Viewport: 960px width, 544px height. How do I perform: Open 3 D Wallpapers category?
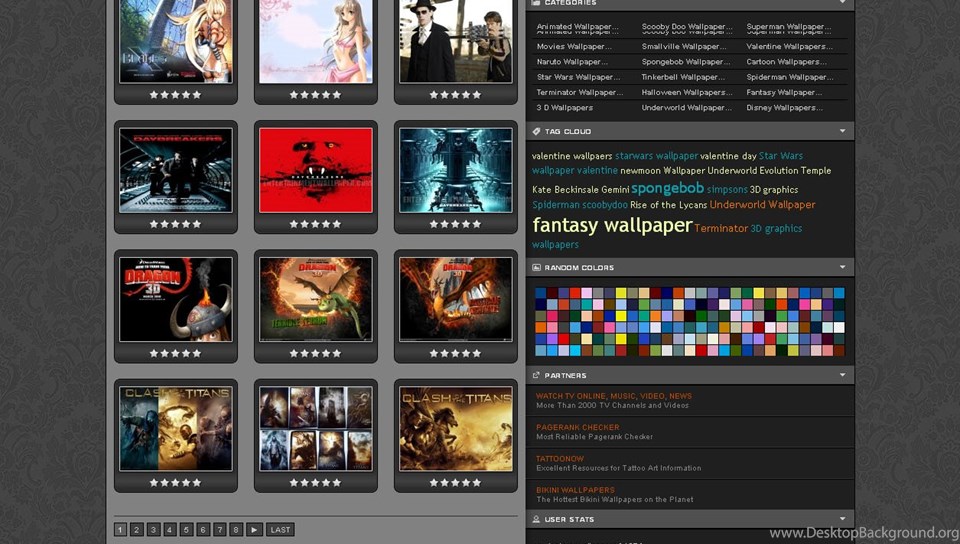[564, 108]
